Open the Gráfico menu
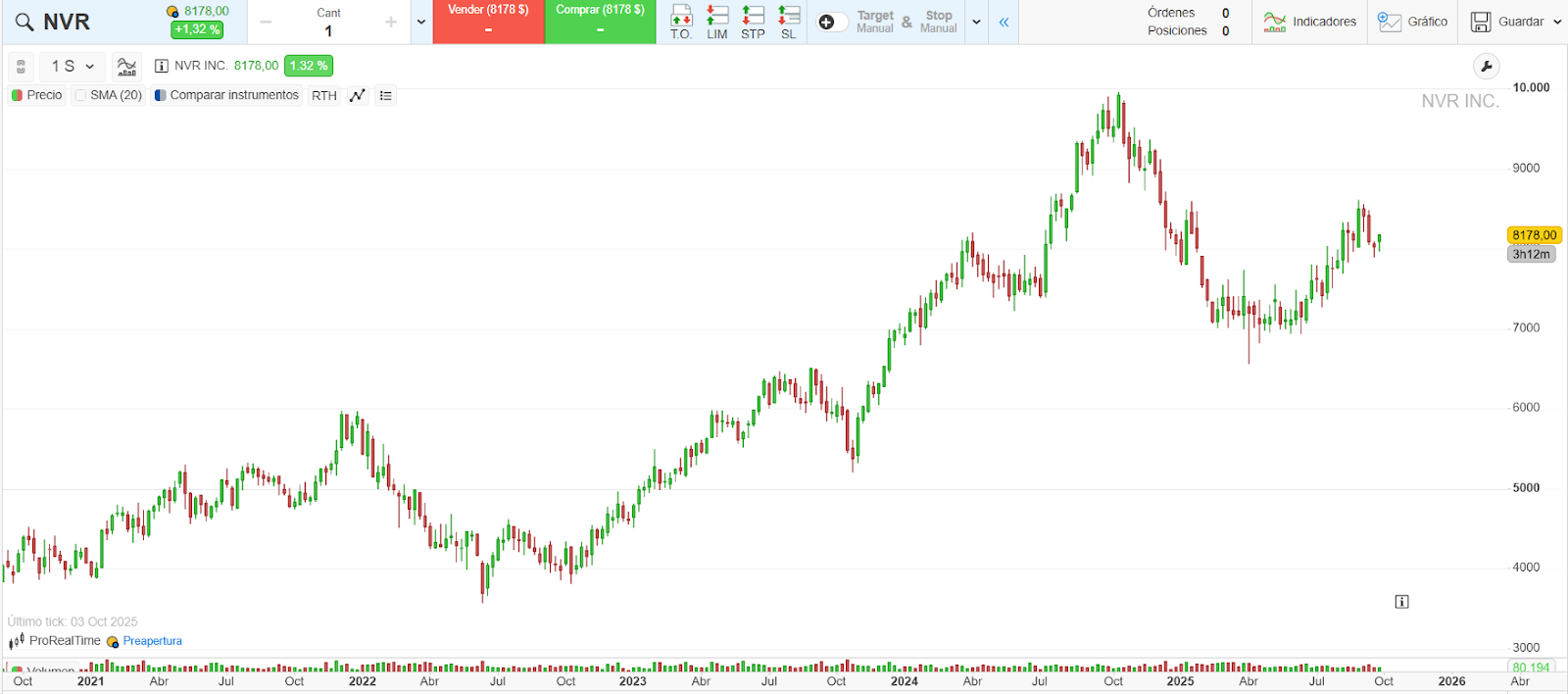This screenshot has width=1568, height=694. (x=1412, y=22)
